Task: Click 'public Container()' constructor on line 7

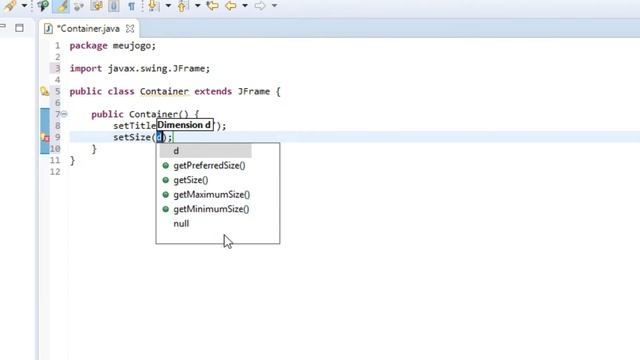Action: (140, 114)
